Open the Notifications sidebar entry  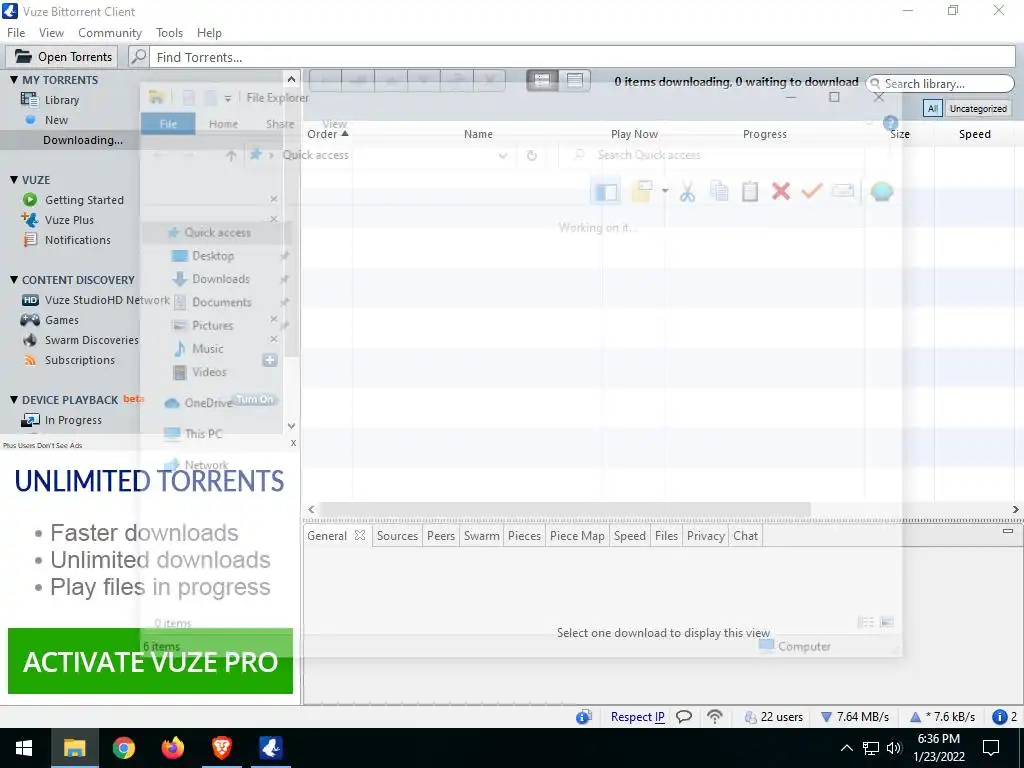click(x=78, y=240)
